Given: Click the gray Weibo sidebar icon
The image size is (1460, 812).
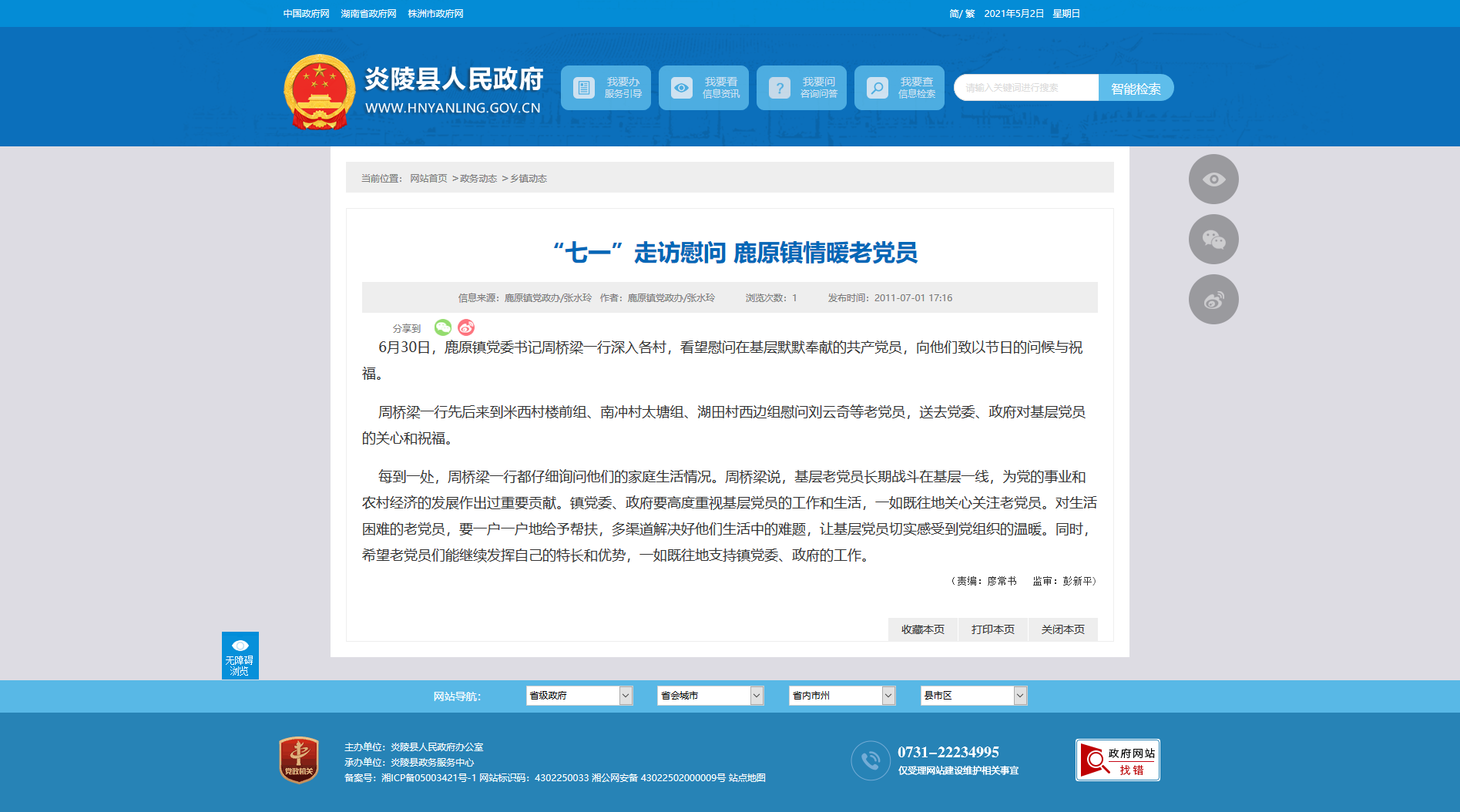Looking at the screenshot, I should tap(1213, 300).
